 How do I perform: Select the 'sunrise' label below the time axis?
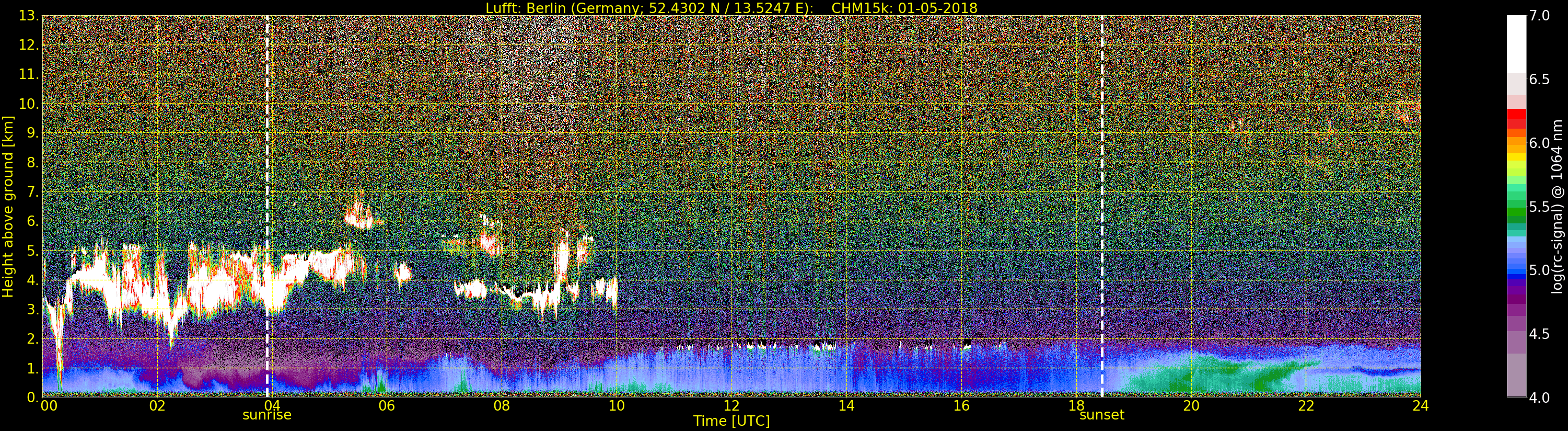(266, 415)
